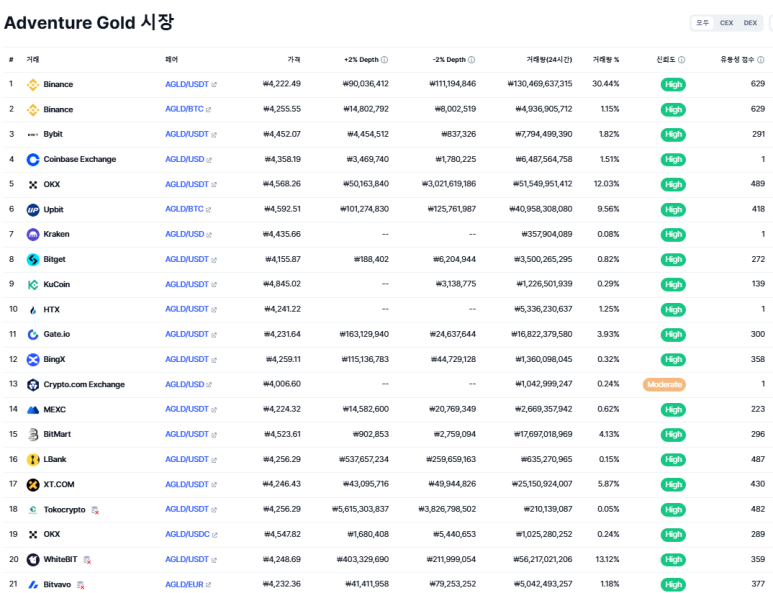Click the 12.03% volume share for OKX
The width and height of the screenshot is (773, 593).
click(606, 184)
